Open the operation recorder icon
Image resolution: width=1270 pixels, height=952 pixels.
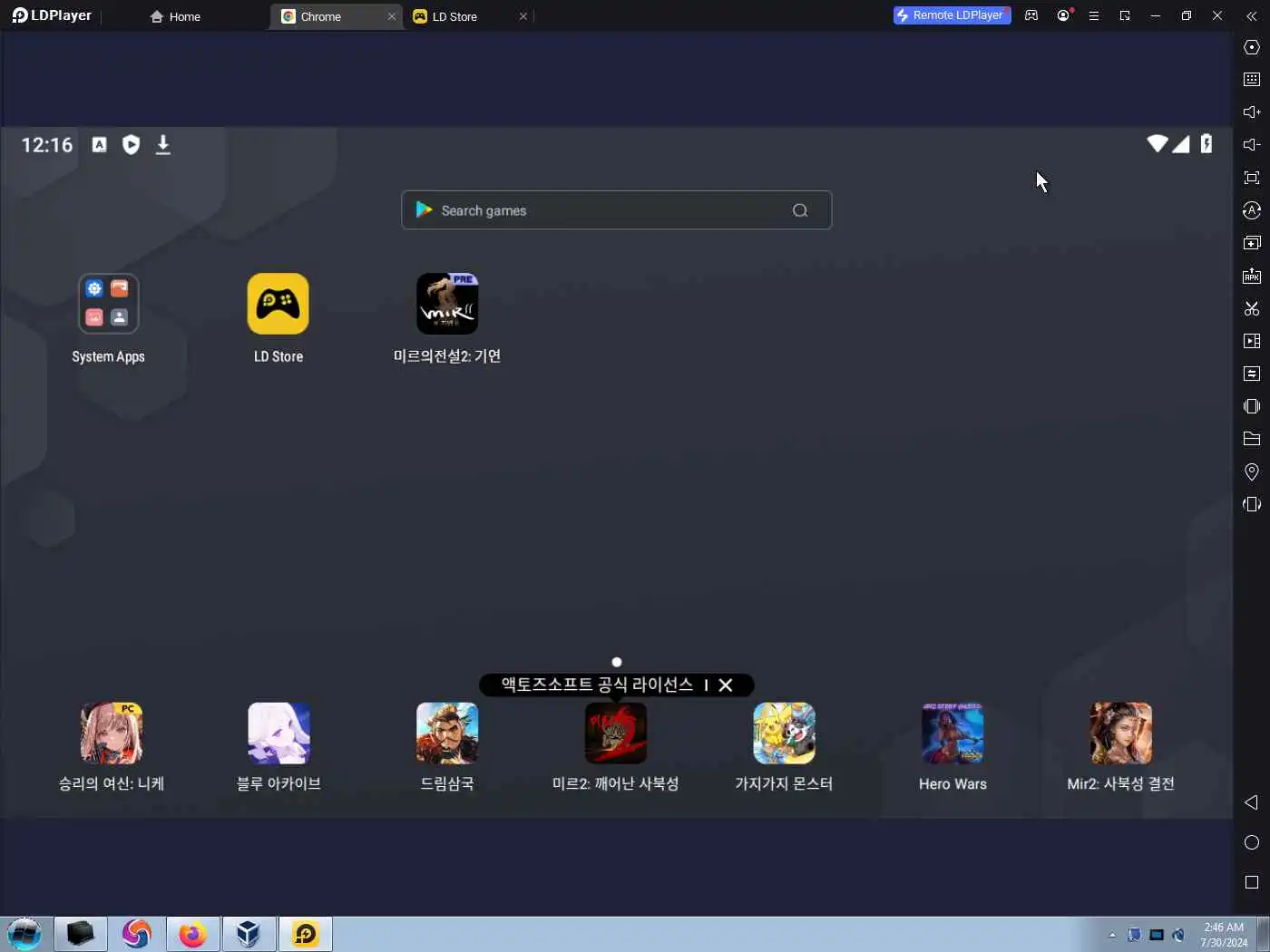point(1252,210)
